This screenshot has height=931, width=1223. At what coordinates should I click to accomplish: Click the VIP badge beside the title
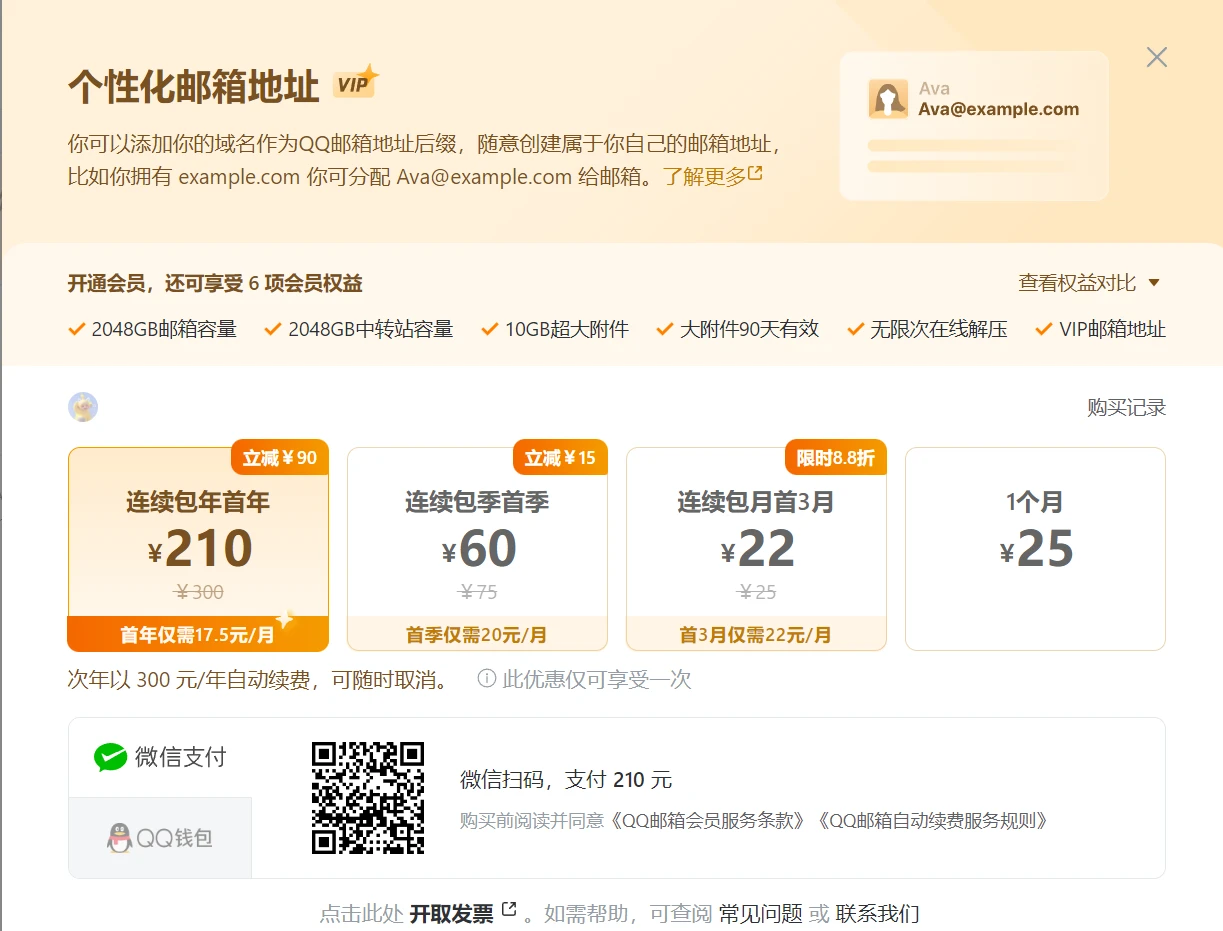pyautogui.click(x=356, y=84)
